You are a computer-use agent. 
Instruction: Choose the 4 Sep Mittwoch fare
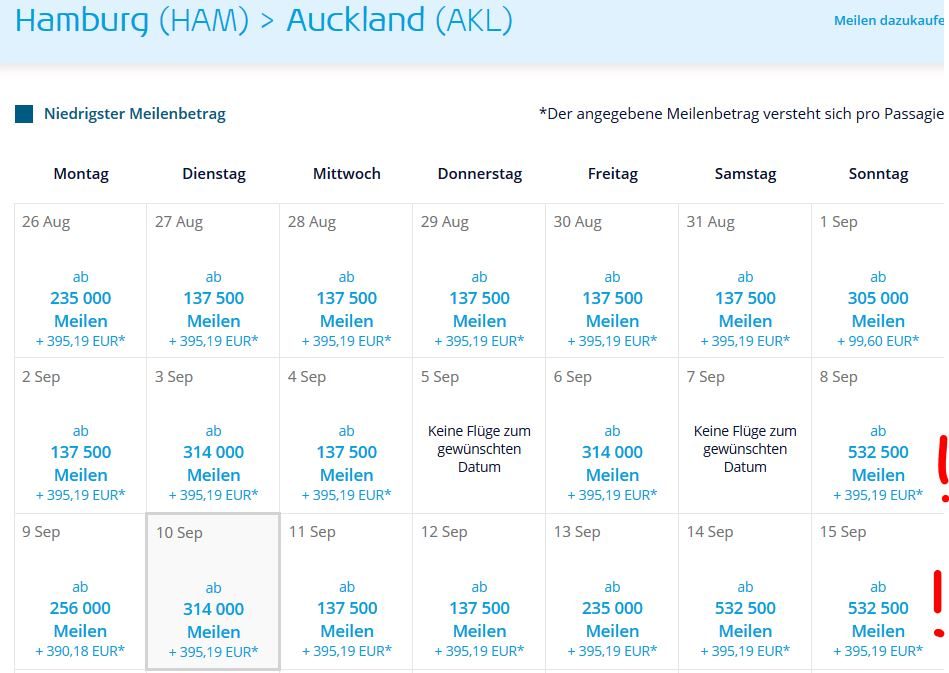(x=346, y=436)
